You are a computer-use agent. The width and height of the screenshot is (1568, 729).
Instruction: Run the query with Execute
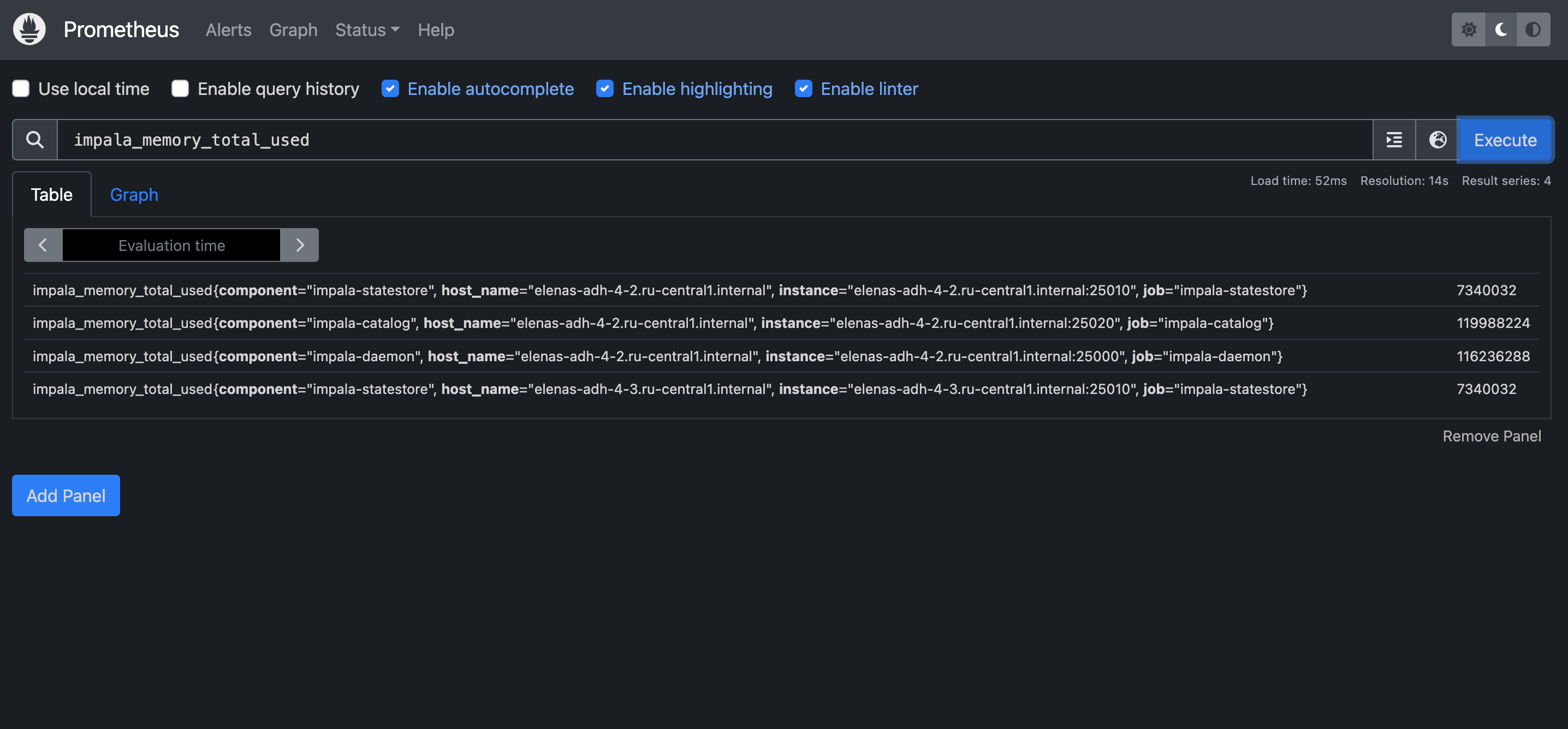(1505, 140)
